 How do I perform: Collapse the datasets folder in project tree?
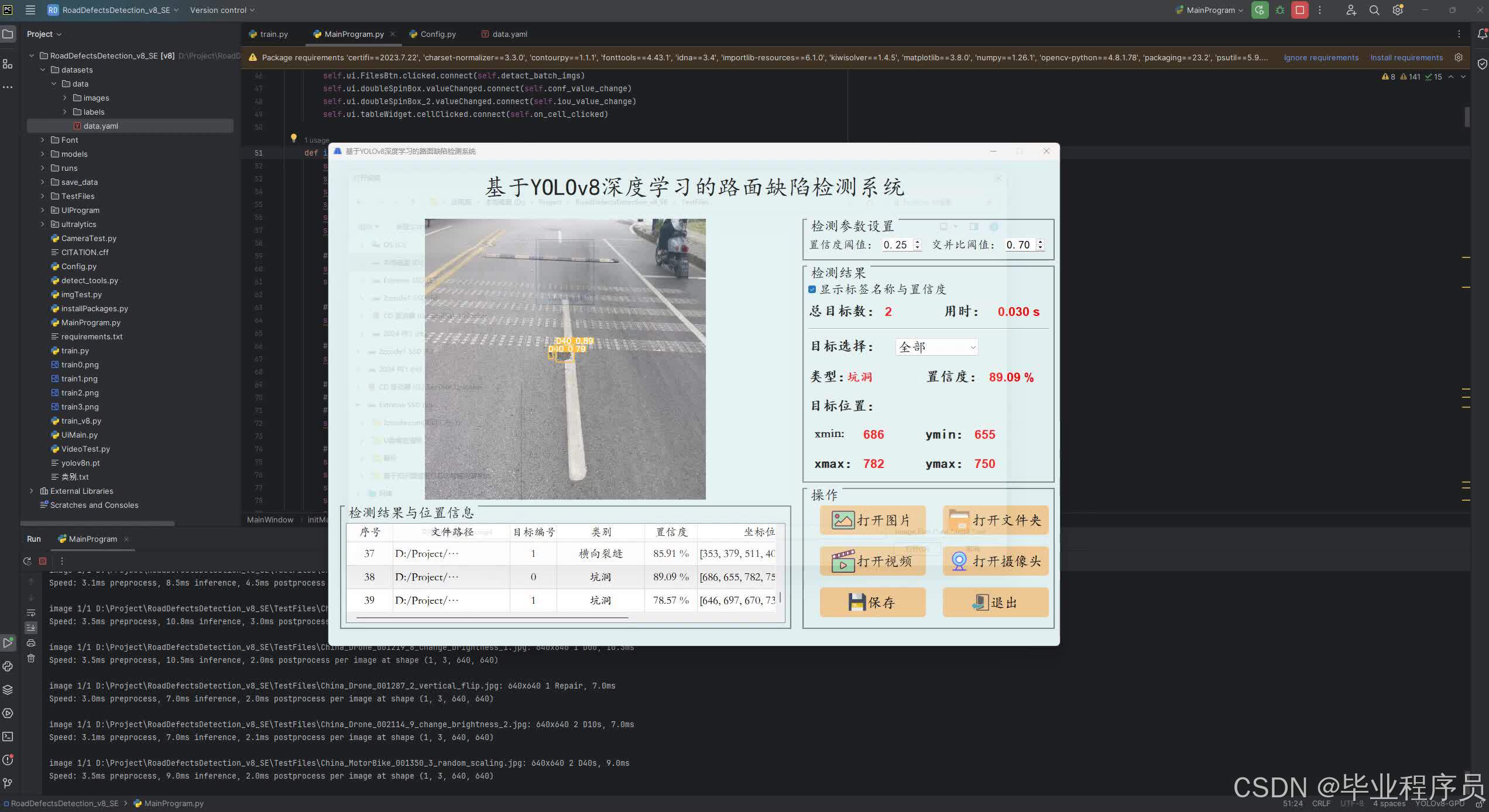43,70
